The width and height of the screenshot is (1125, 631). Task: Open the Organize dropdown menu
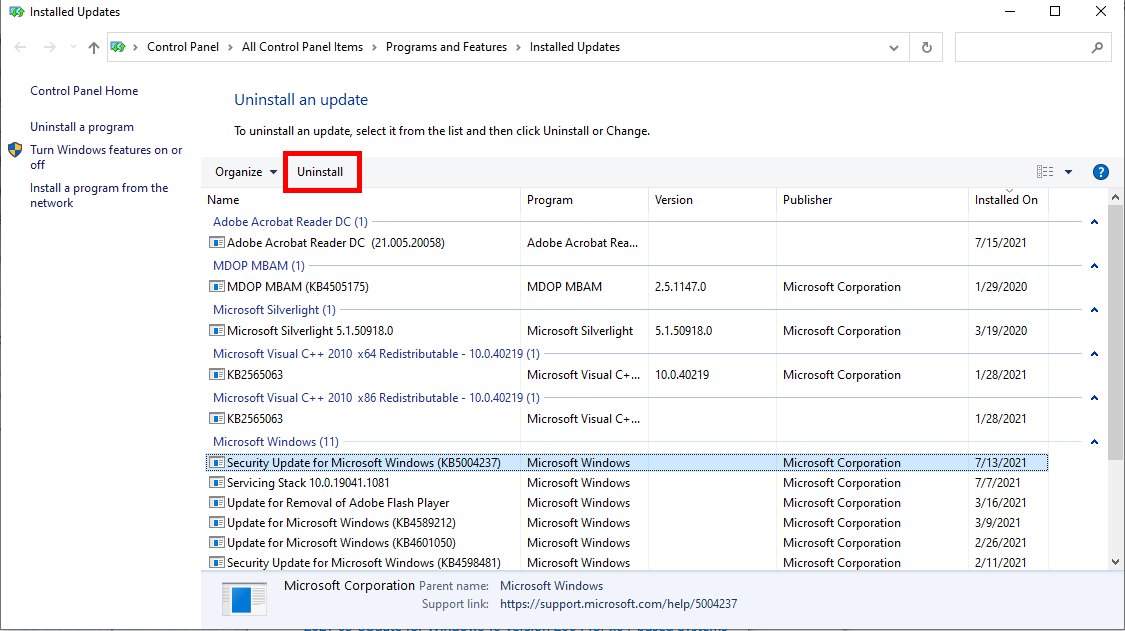pos(246,172)
